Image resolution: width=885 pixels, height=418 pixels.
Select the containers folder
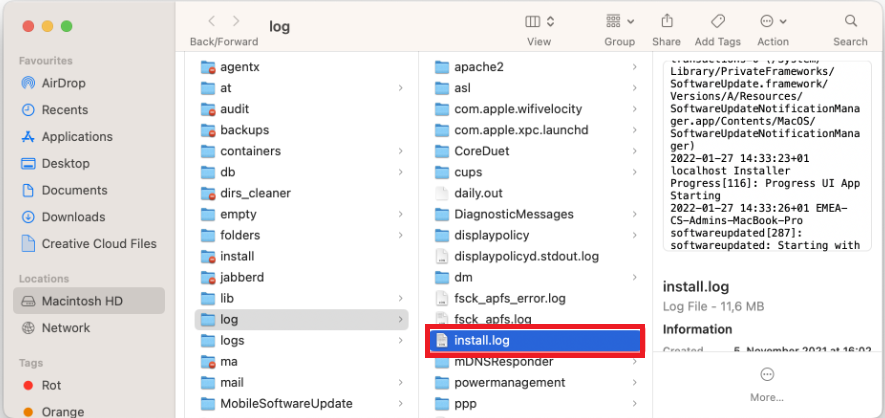pos(301,151)
